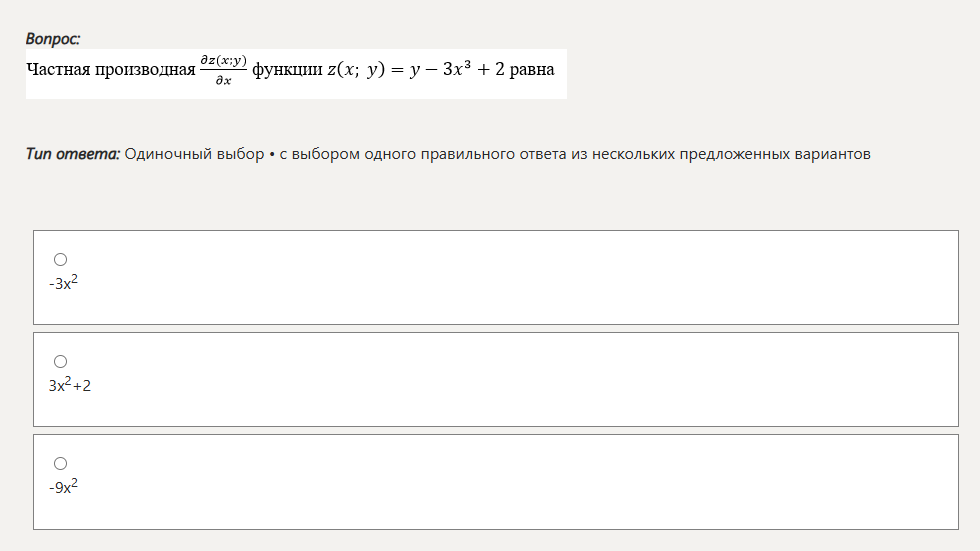This screenshot has width=980, height=551.
Task: Choose the 3x²+2 radio button
Action: click(61, 361)
